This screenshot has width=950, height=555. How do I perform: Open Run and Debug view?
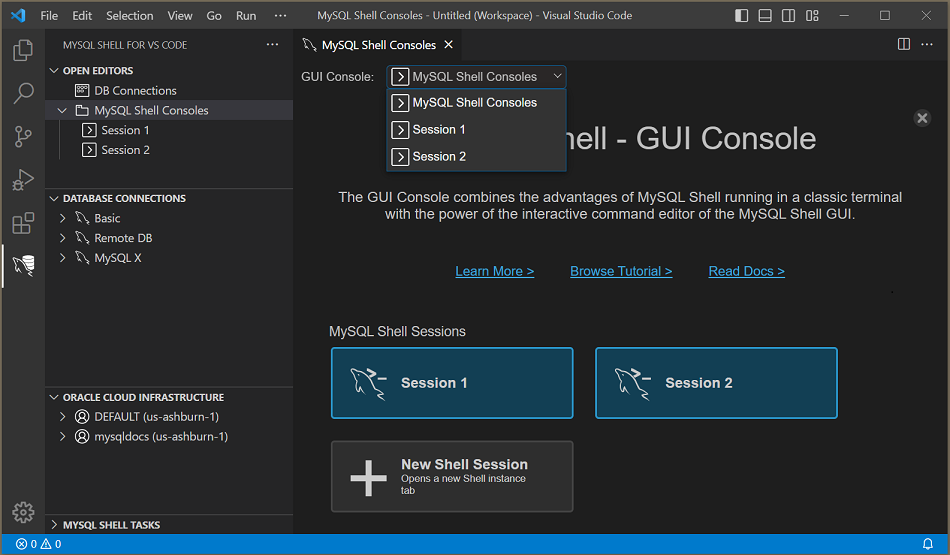point(22,180)
